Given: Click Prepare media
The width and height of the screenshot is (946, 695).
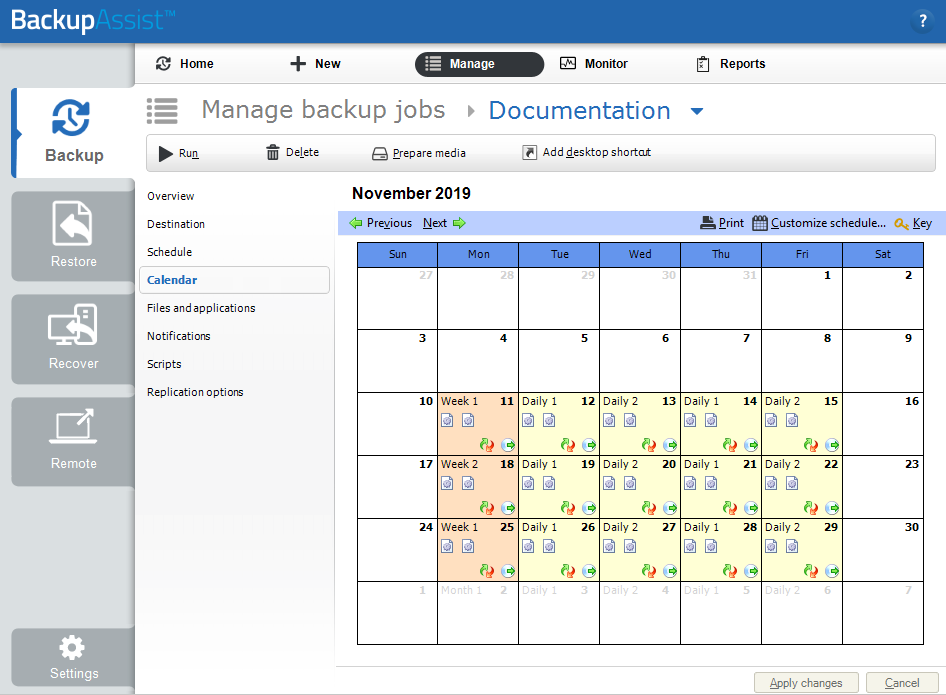Looking at the screenshot, I should (x=419, y=153).
